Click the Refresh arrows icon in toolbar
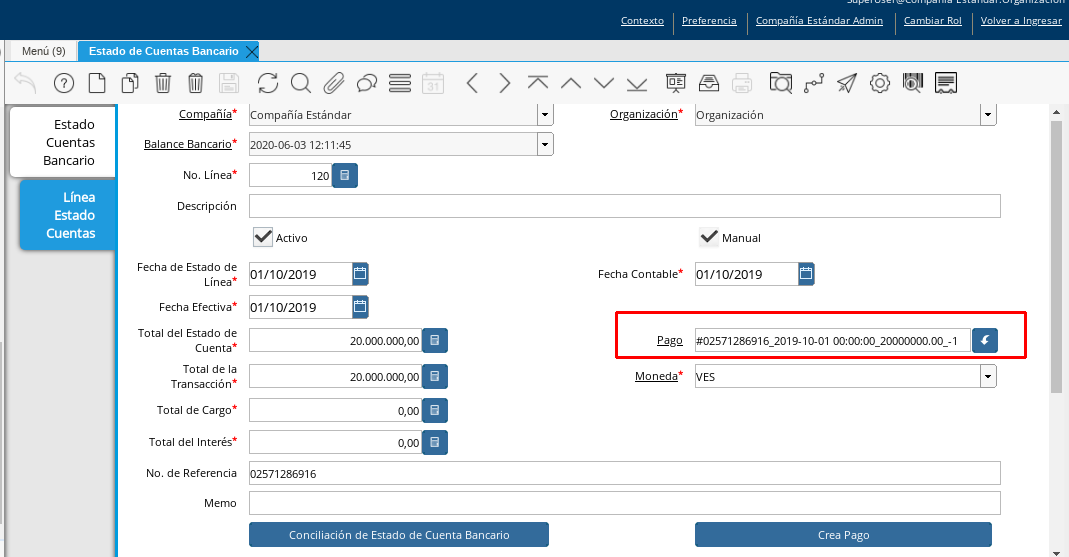Image resolution: width=1069 pixels, height=557 pixels. [268, 83]
